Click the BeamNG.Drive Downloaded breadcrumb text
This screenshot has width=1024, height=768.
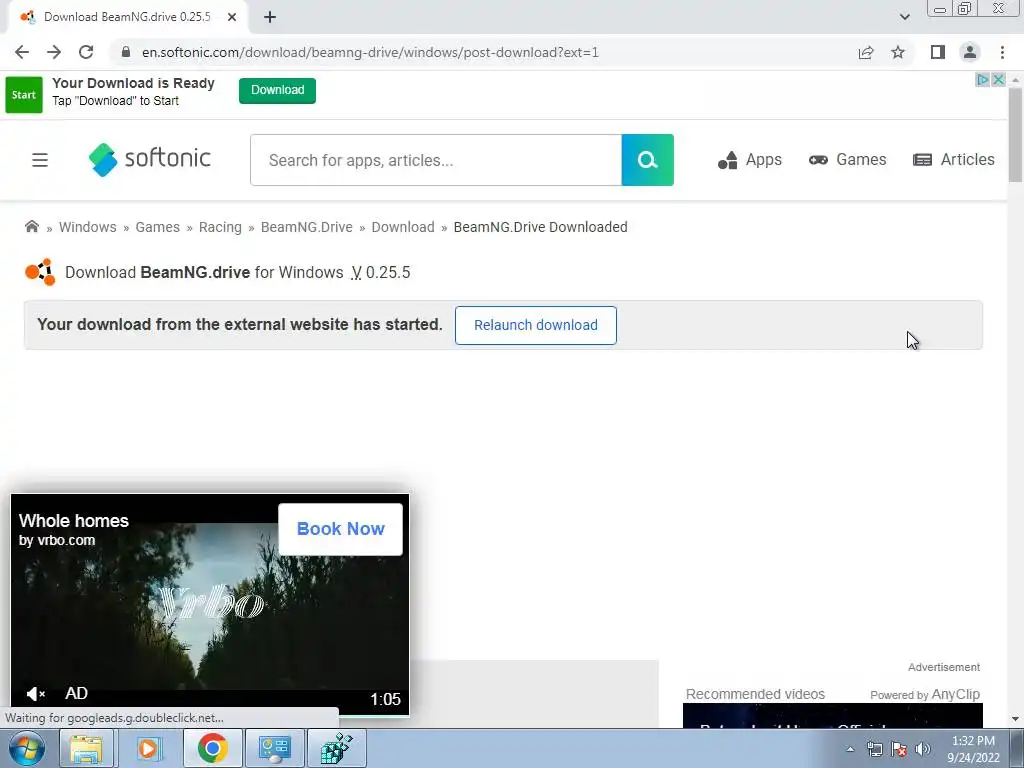(540, 227)
